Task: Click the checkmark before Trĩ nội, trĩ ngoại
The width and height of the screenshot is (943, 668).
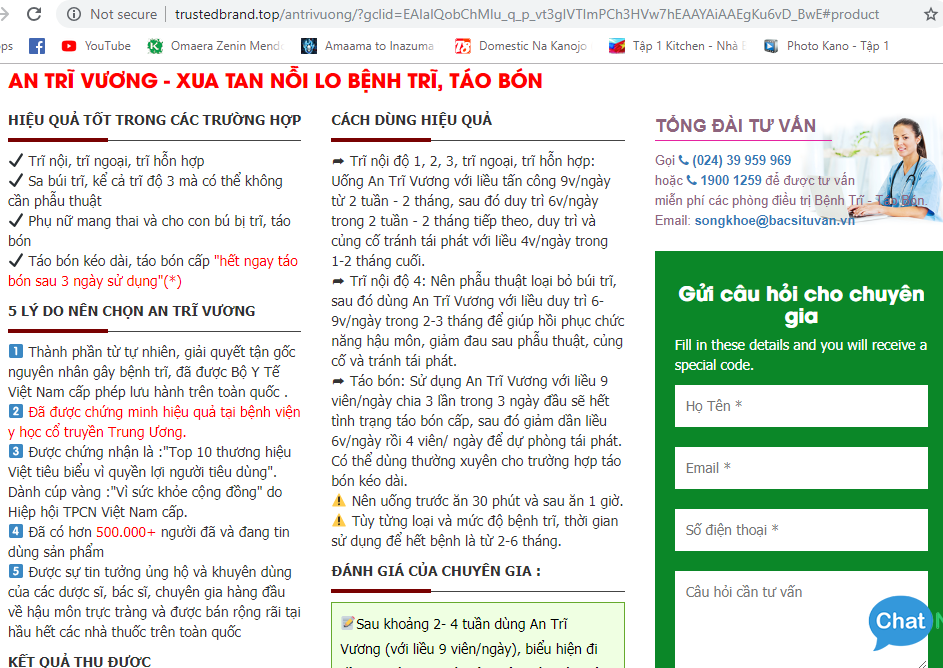Action: [16, 161]
